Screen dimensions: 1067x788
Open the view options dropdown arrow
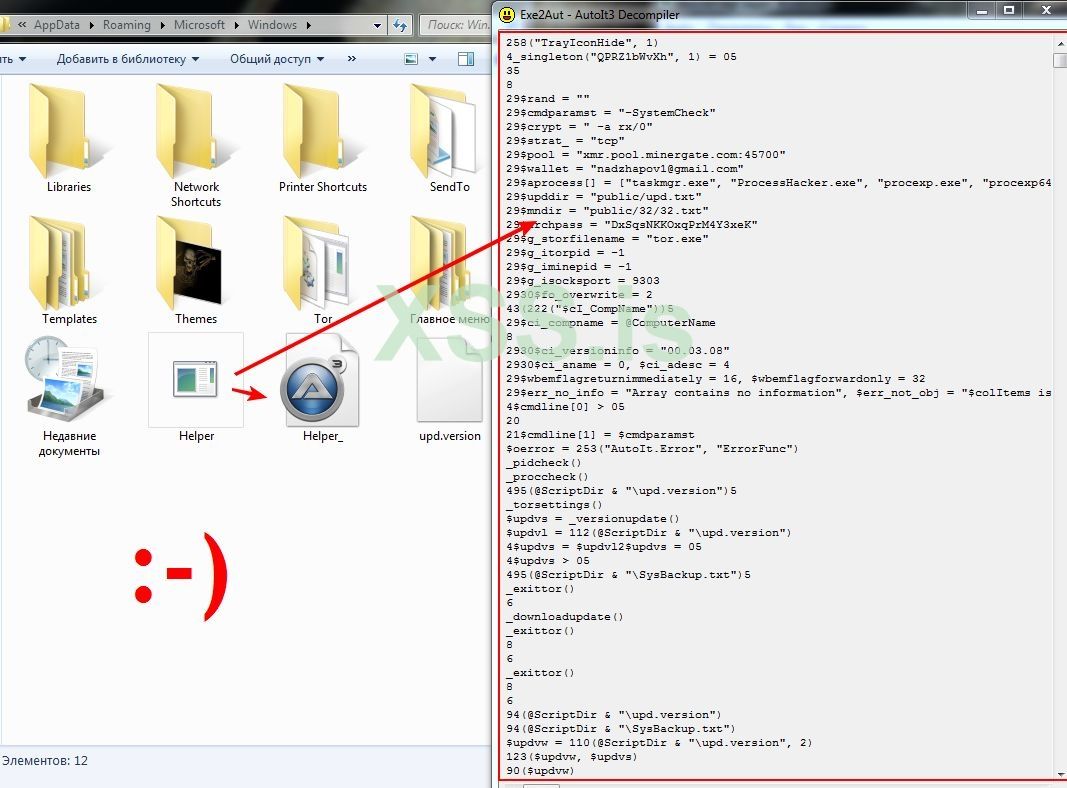[x=432, y=59]
